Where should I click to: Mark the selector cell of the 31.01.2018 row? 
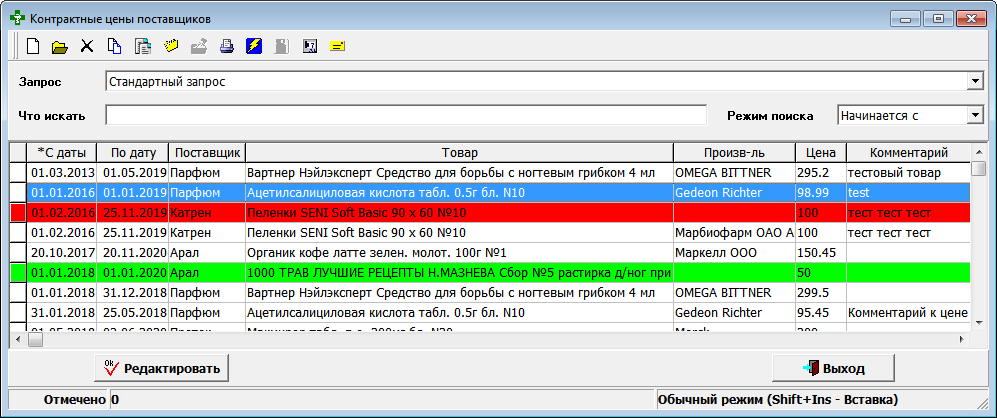pyautogui.click(x=18, y=313)
